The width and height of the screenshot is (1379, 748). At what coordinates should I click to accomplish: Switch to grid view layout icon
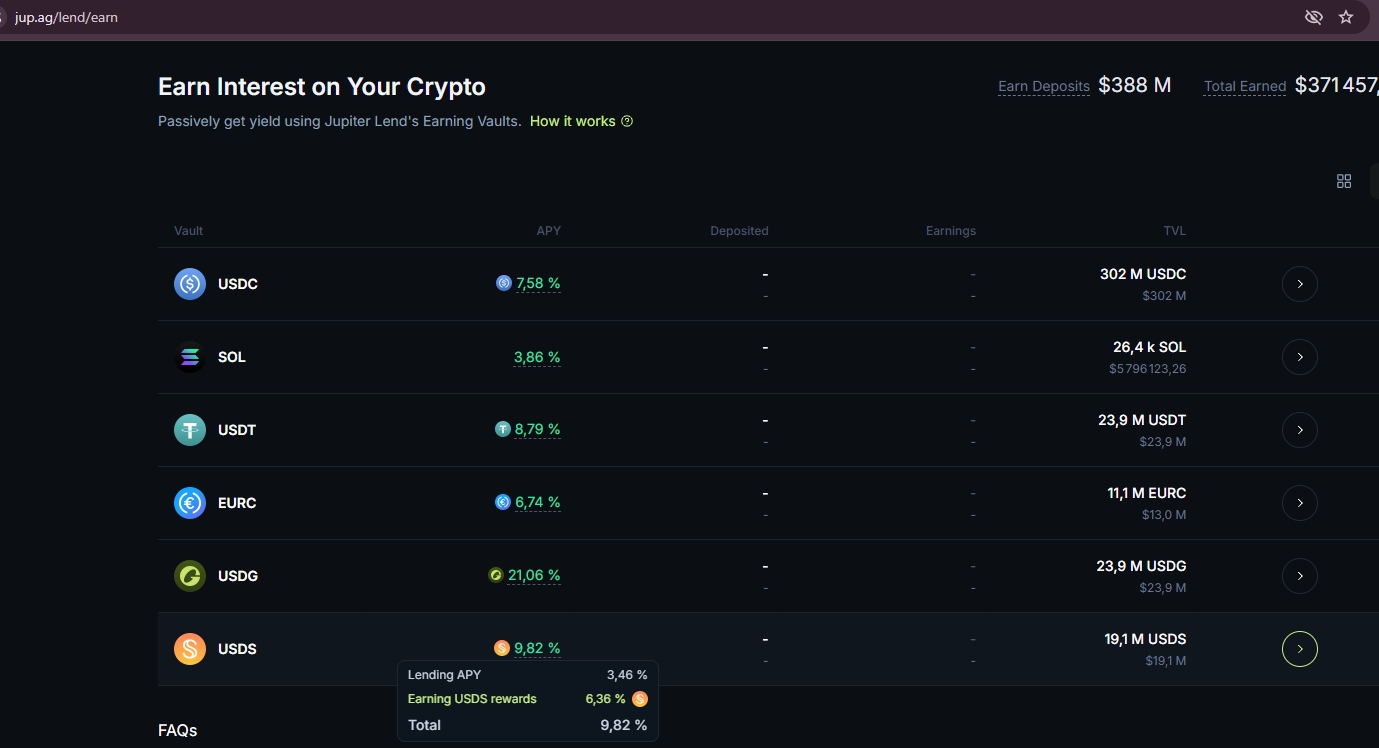click(1344, 181)
